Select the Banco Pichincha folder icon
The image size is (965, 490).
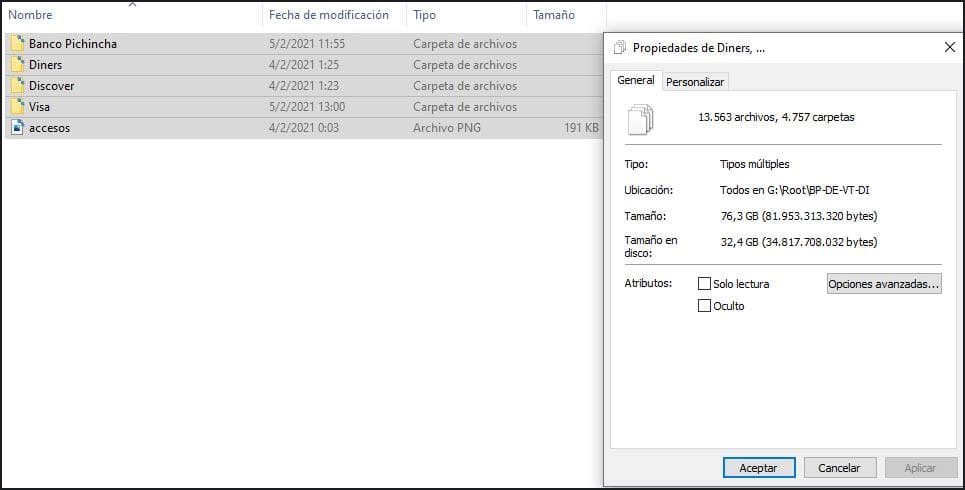click(18, 44)
